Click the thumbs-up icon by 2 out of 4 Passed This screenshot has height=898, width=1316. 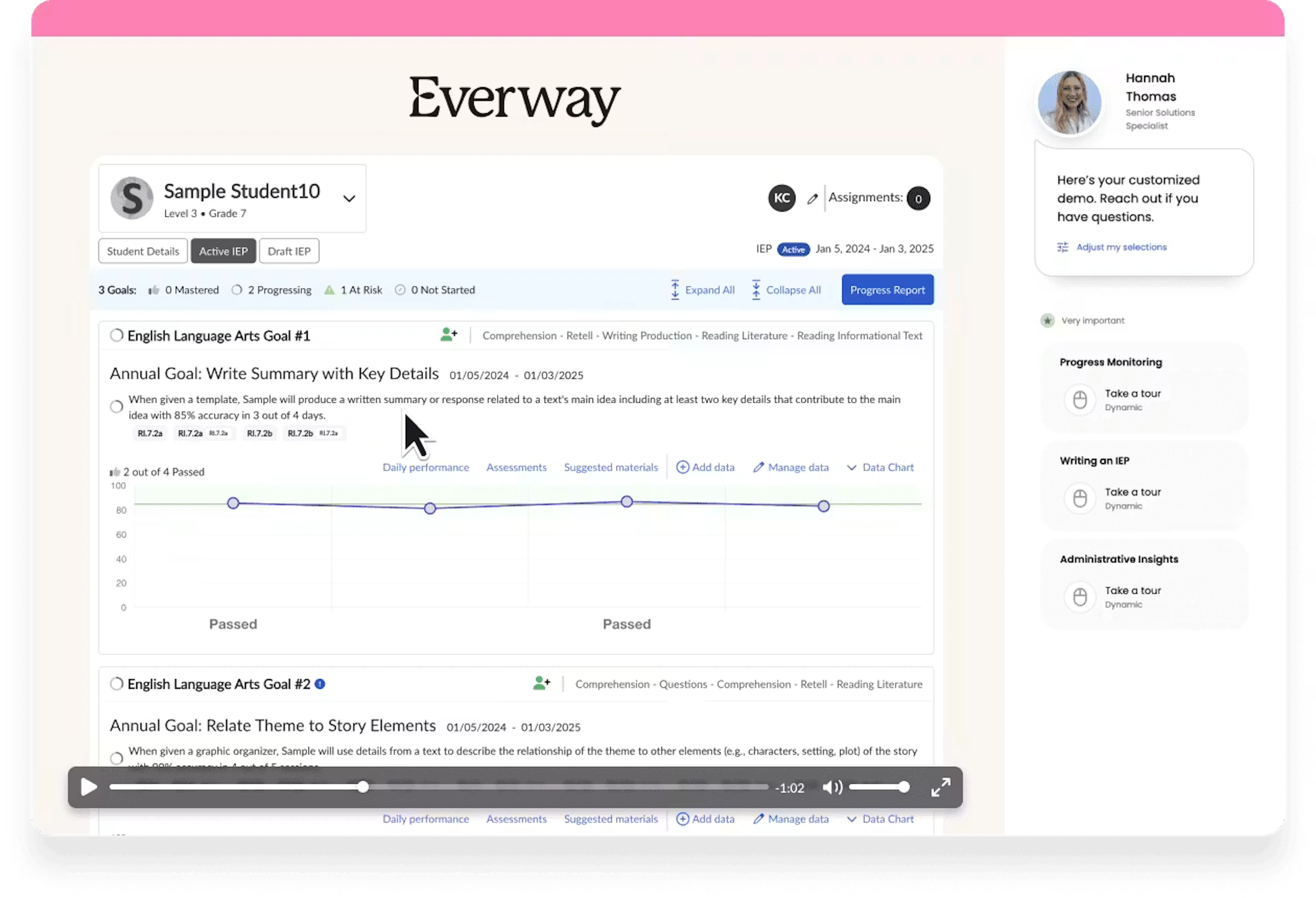tap(115, 472)
